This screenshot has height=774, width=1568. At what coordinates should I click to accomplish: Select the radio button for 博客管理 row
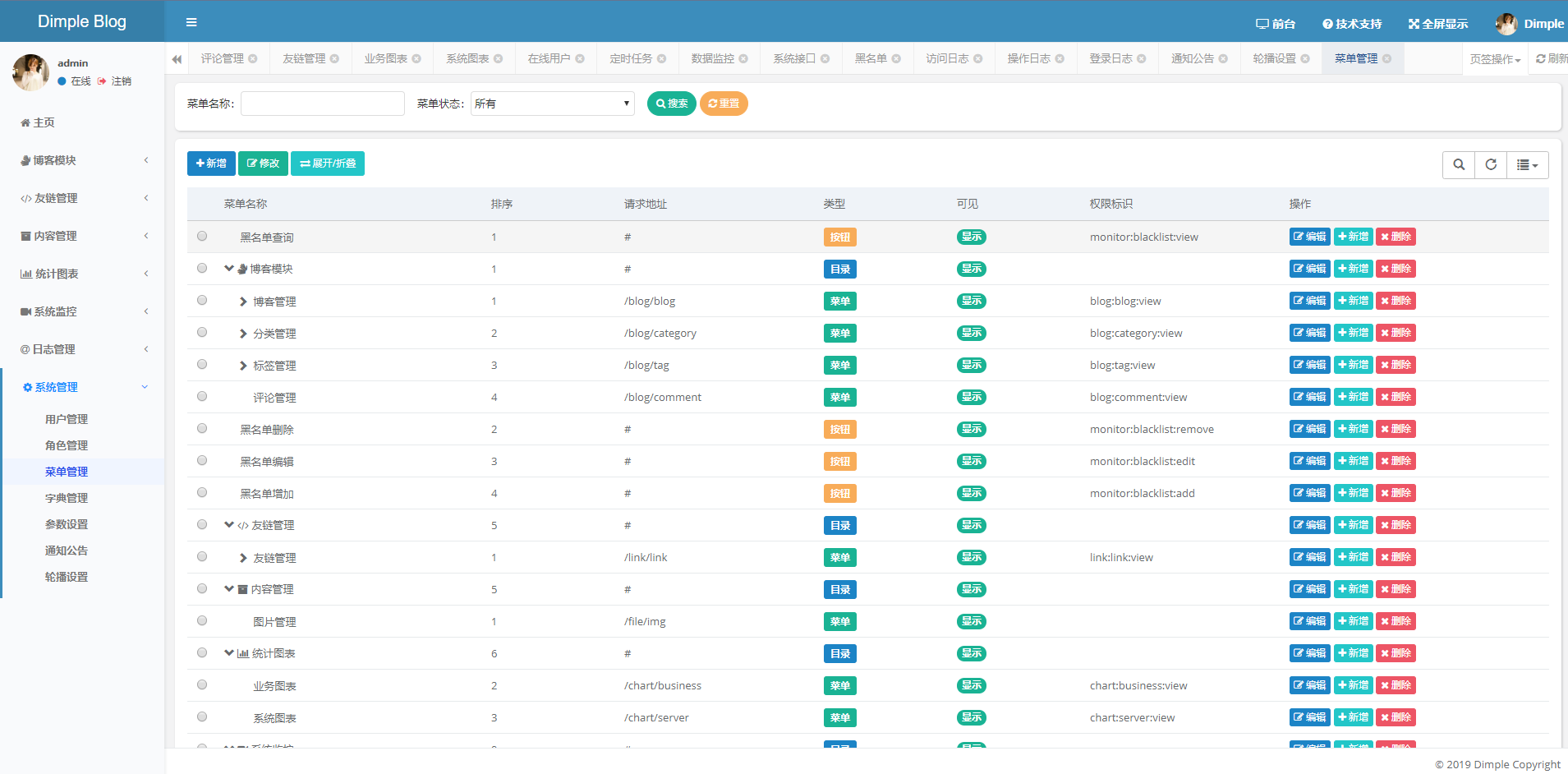pyautogui.click(x=202, y=300)
